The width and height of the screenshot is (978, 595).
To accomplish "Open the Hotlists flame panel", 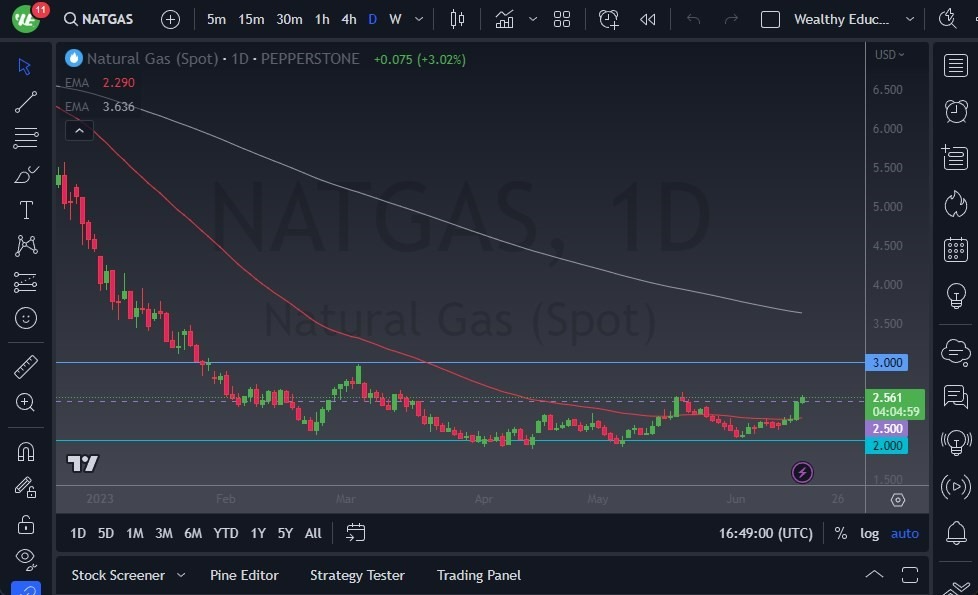I will 956,204.
